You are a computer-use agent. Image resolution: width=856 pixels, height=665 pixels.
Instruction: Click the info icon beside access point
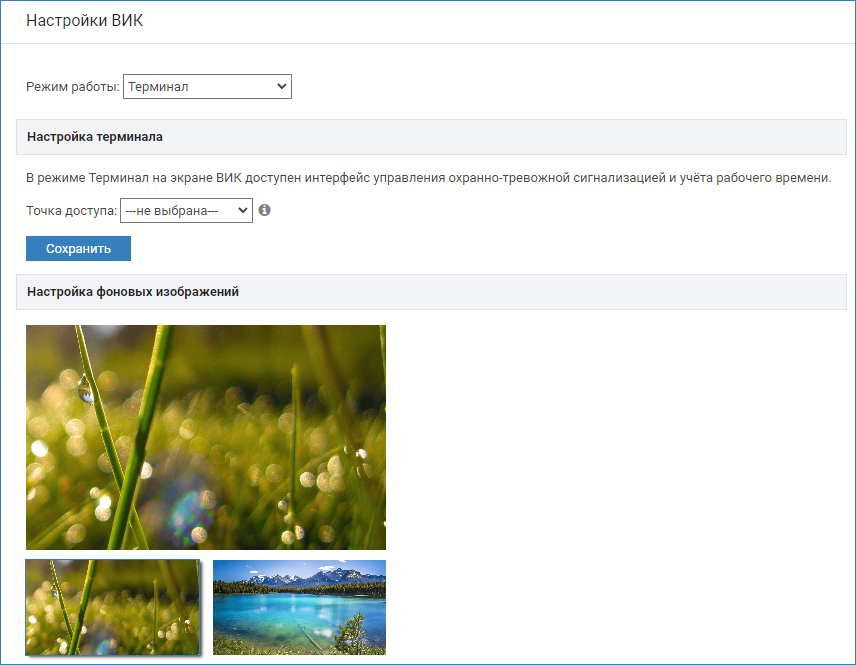pyautogui.click(x=265, y=211)
